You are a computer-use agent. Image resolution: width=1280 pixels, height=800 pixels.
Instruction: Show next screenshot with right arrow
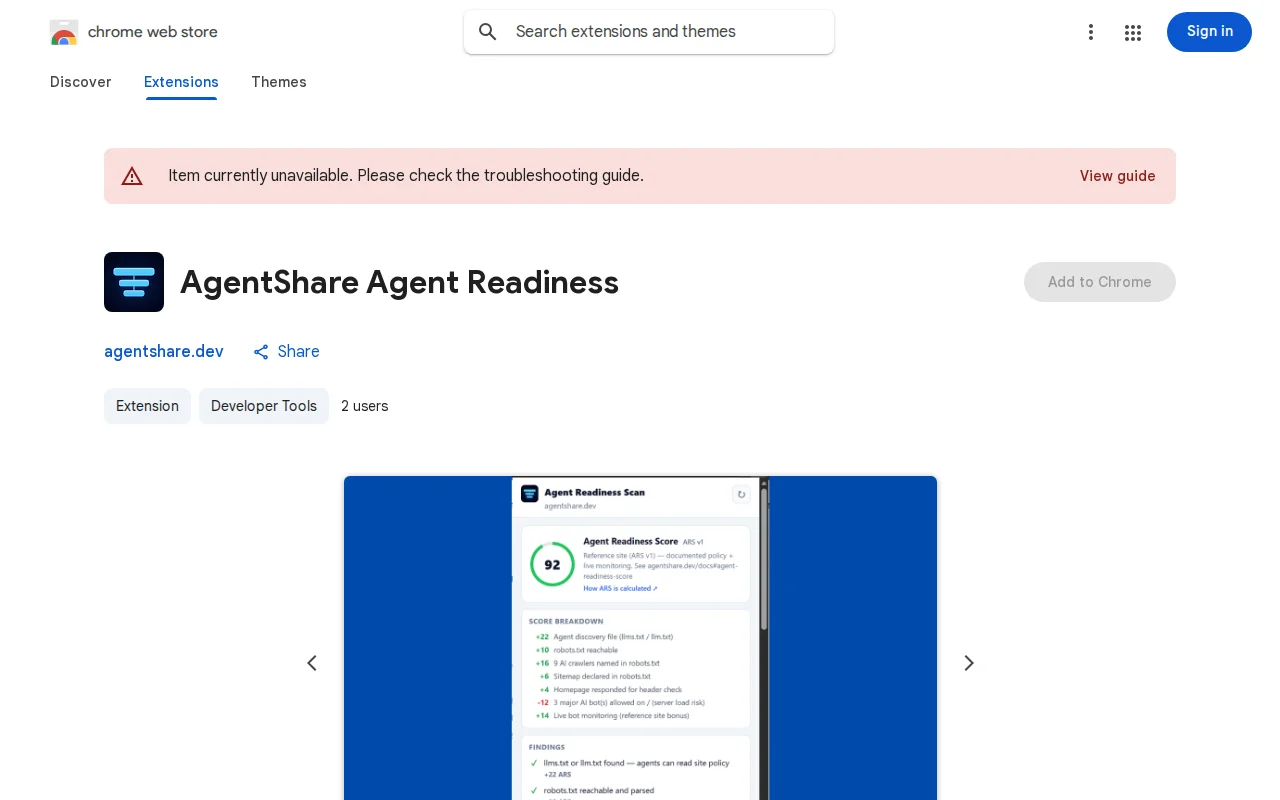pyautogui.click(x=968, y=663)
